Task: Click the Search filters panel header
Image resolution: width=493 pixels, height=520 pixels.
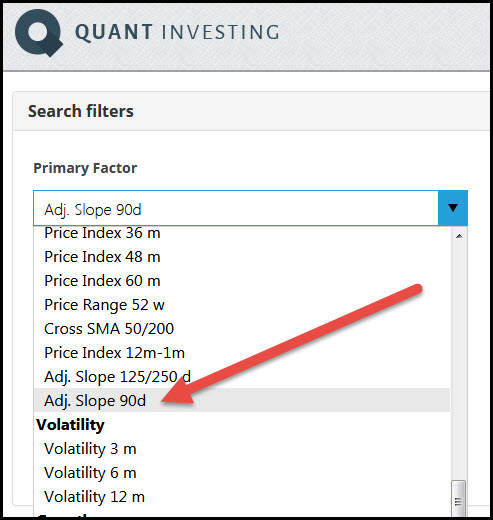Action: coord(252,111)
